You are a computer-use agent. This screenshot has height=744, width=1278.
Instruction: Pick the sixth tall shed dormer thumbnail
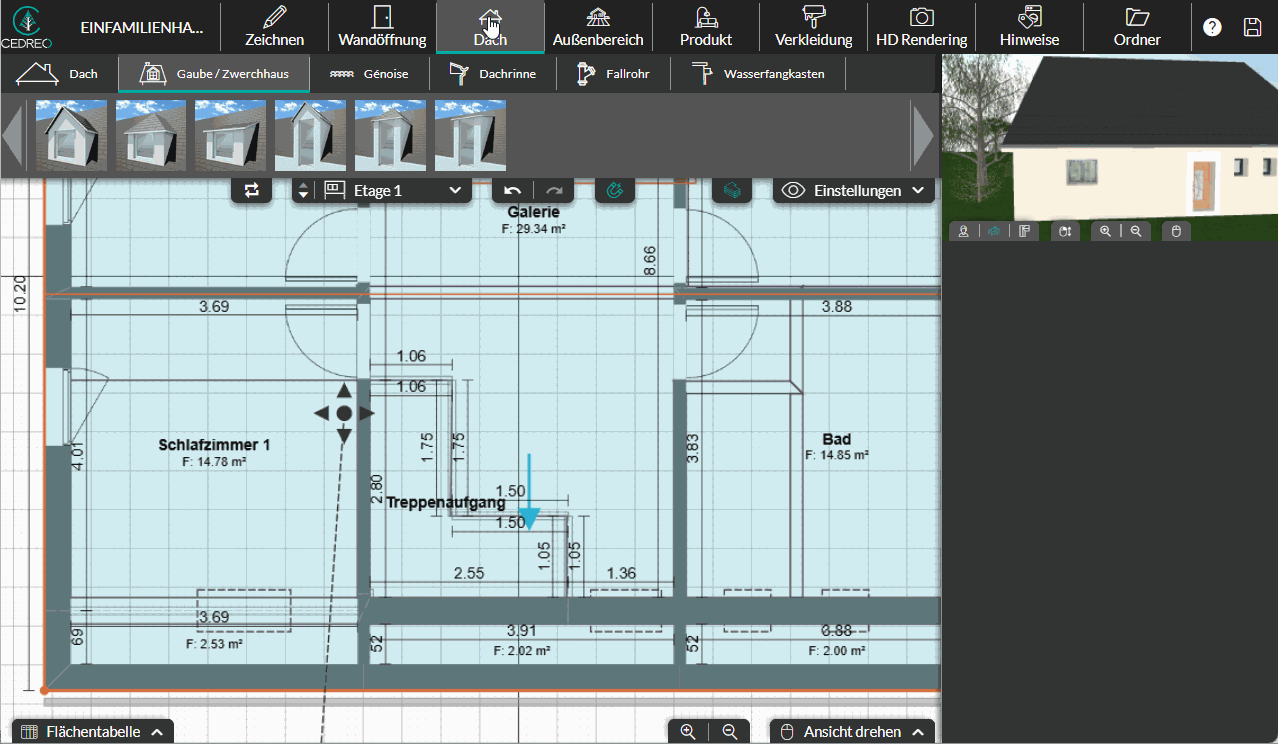pos(471,135)
